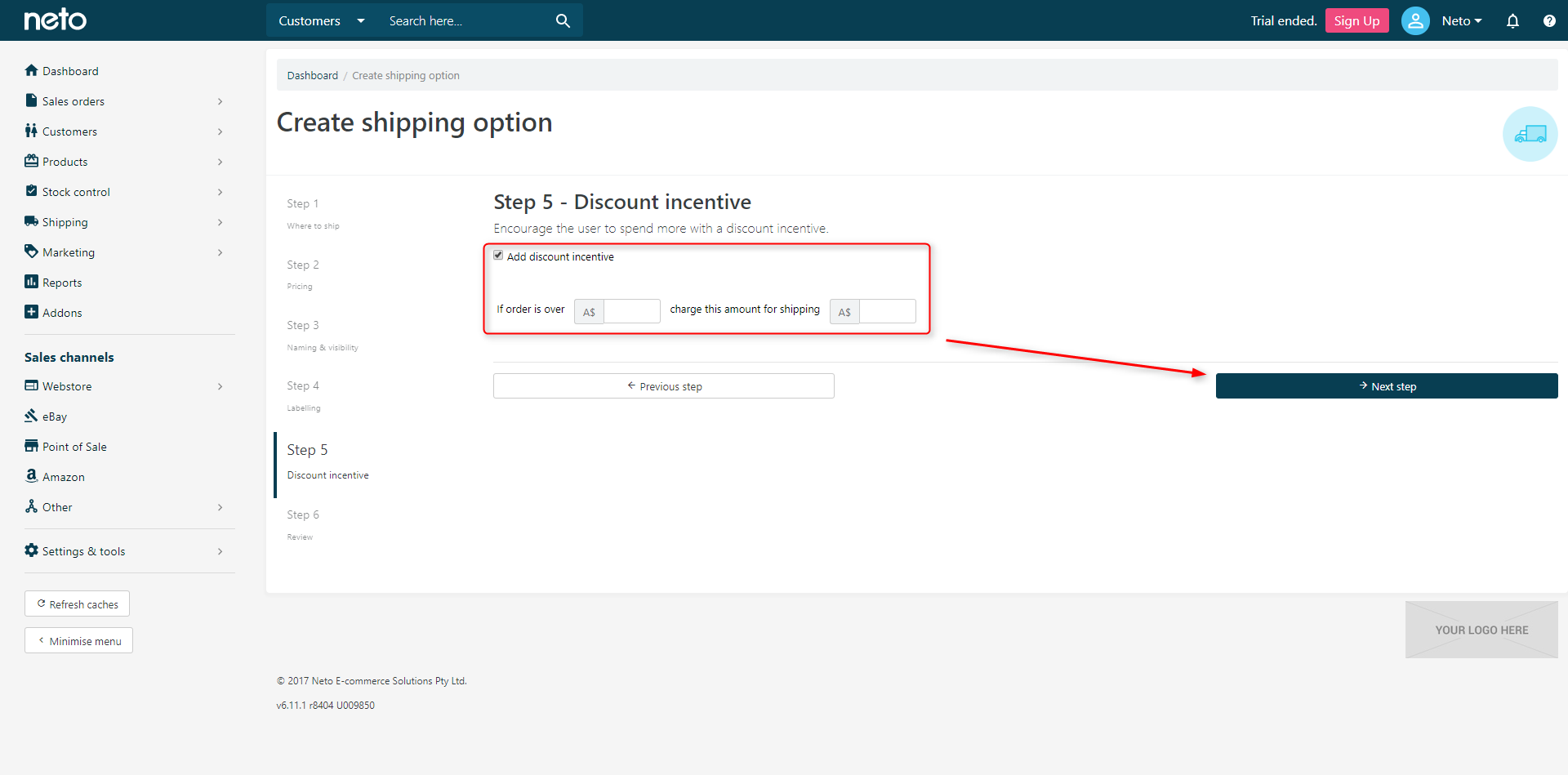Click the search magnifier icon
This screenshot has width=1568, height=775.
tap(563, 20)
